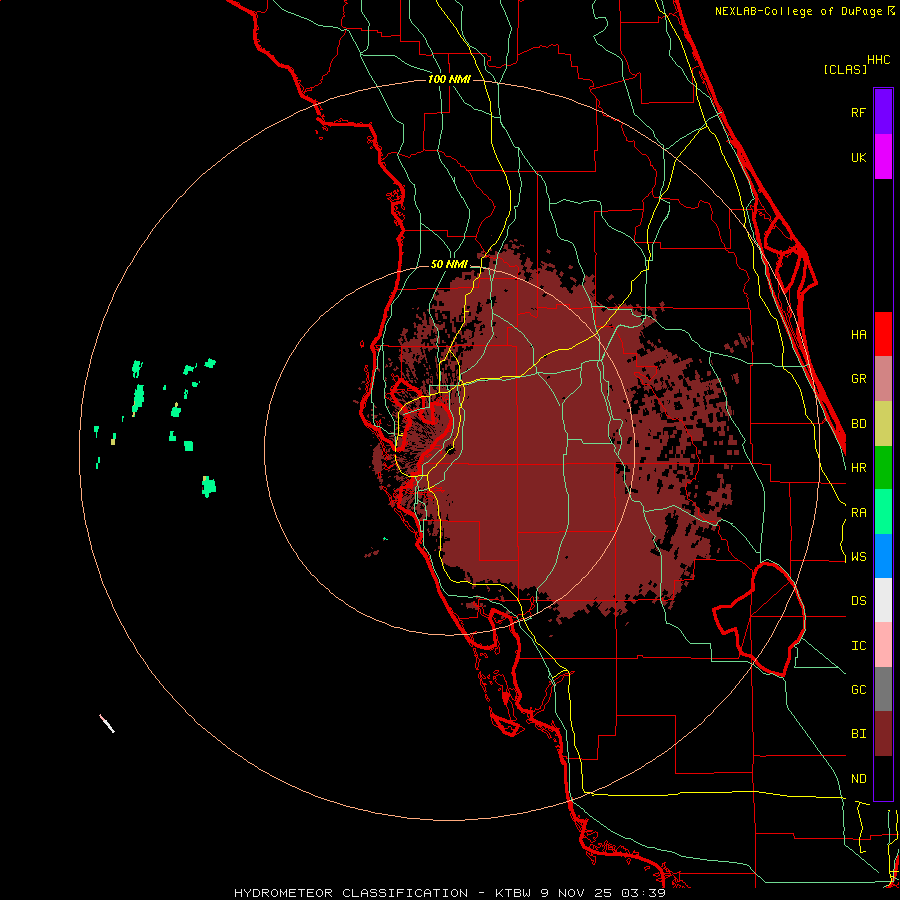This screenshot has height=900, width=900.
Task: Click the RA light green legend swatch
Action: [883, 512]
